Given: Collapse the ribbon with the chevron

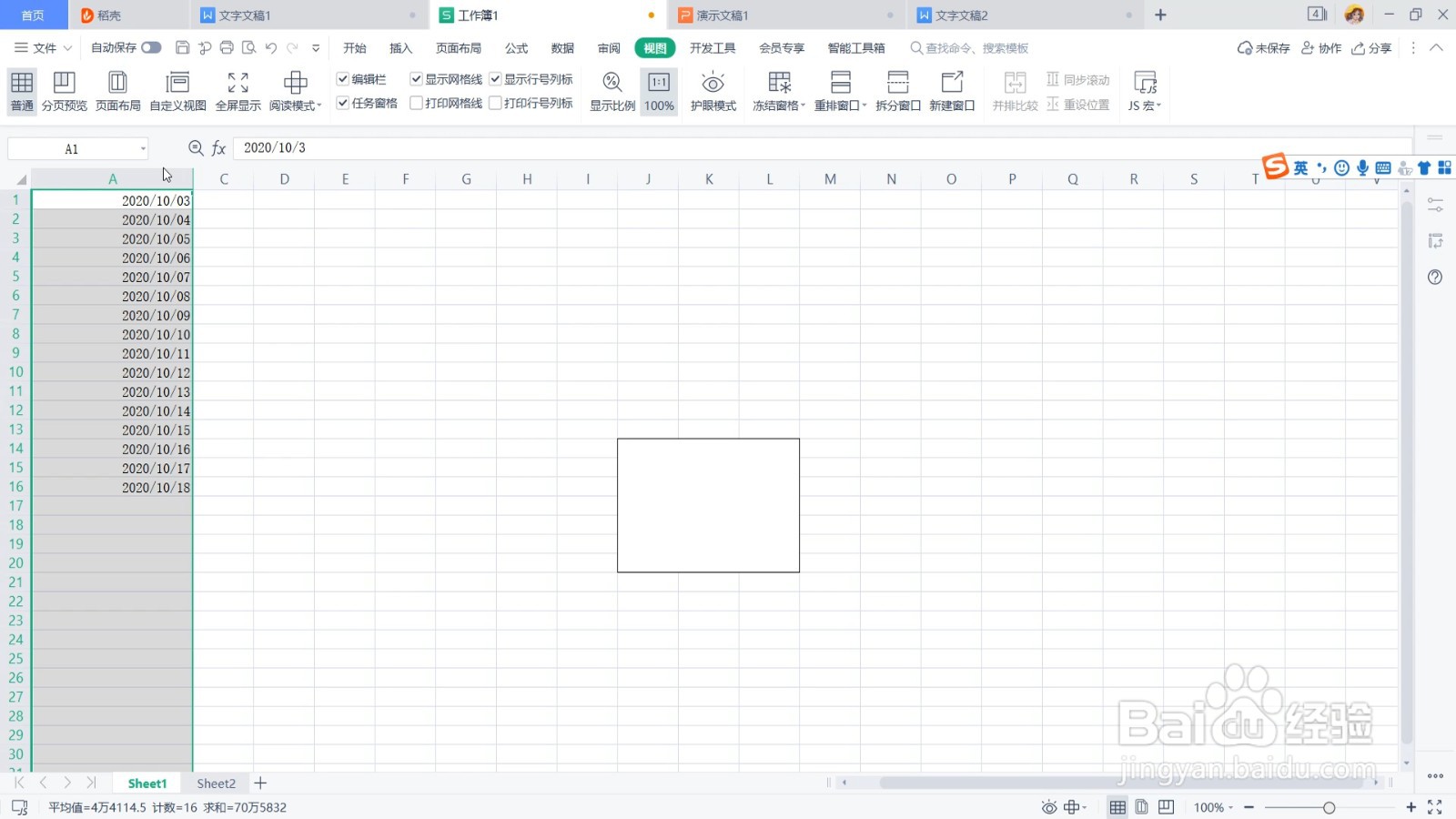Looking at the screenshot, I should pos(1436,47).
